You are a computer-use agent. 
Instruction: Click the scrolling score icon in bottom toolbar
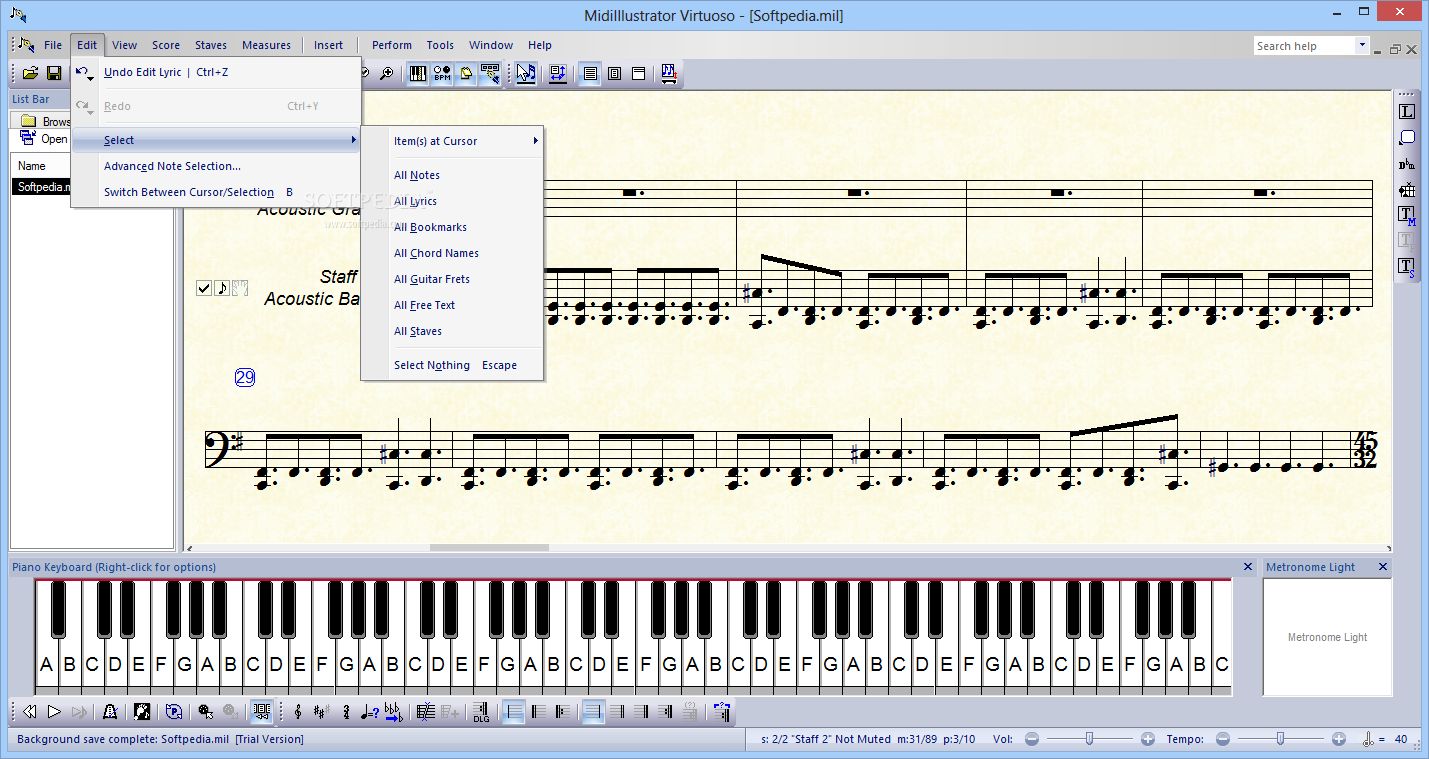pos(261,712)
